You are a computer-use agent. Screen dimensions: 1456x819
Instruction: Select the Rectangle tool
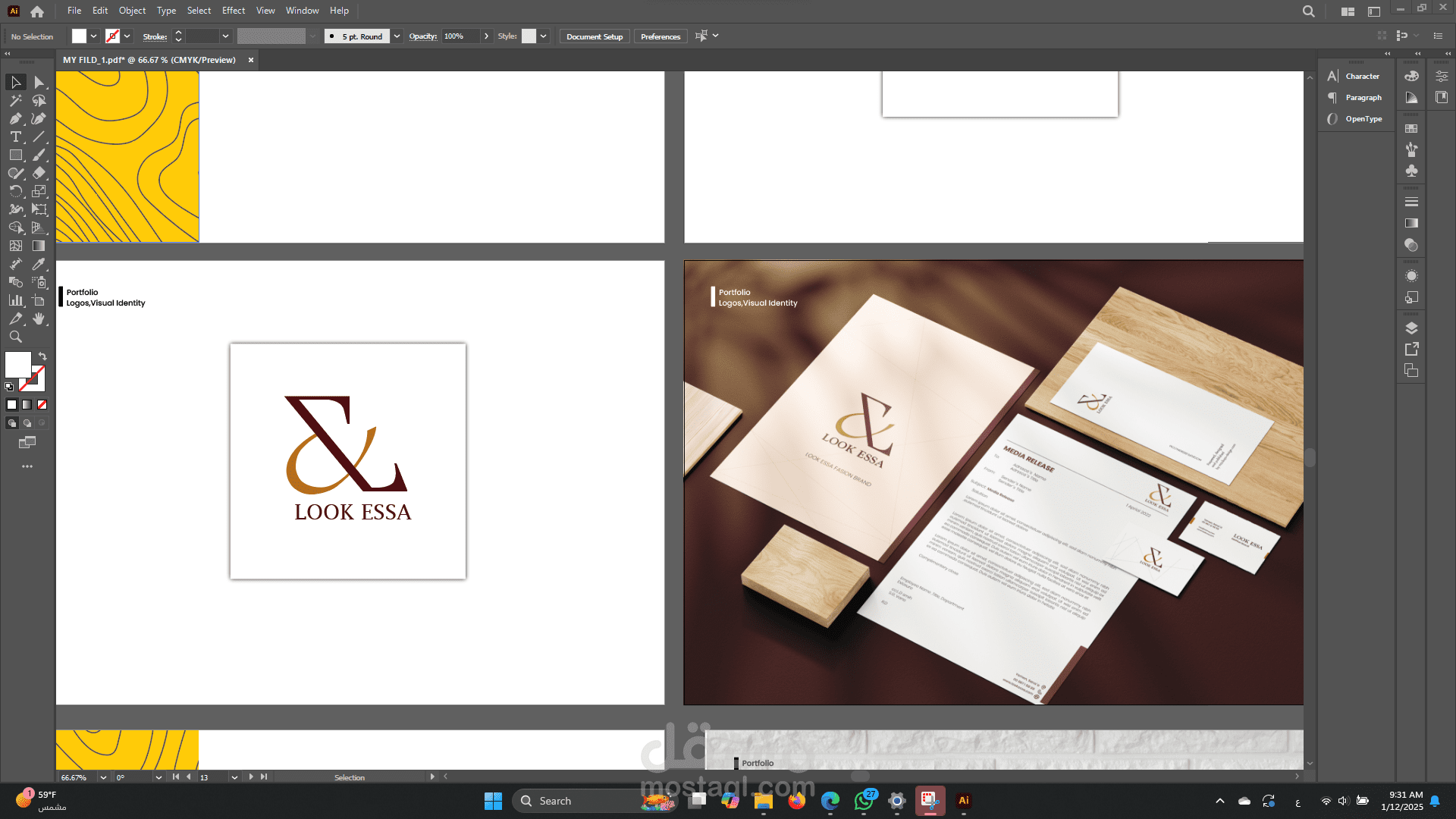coord(16,155)
